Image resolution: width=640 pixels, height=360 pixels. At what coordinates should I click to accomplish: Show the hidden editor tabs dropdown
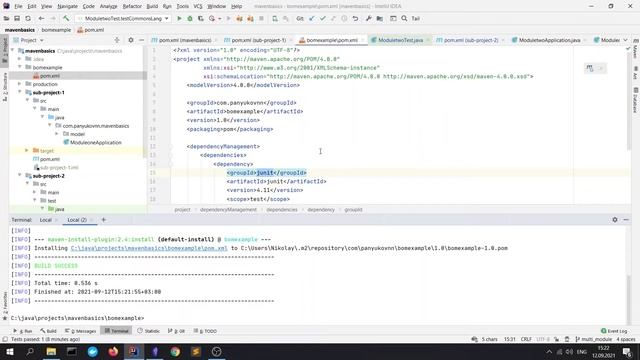(x=625, y=40)
